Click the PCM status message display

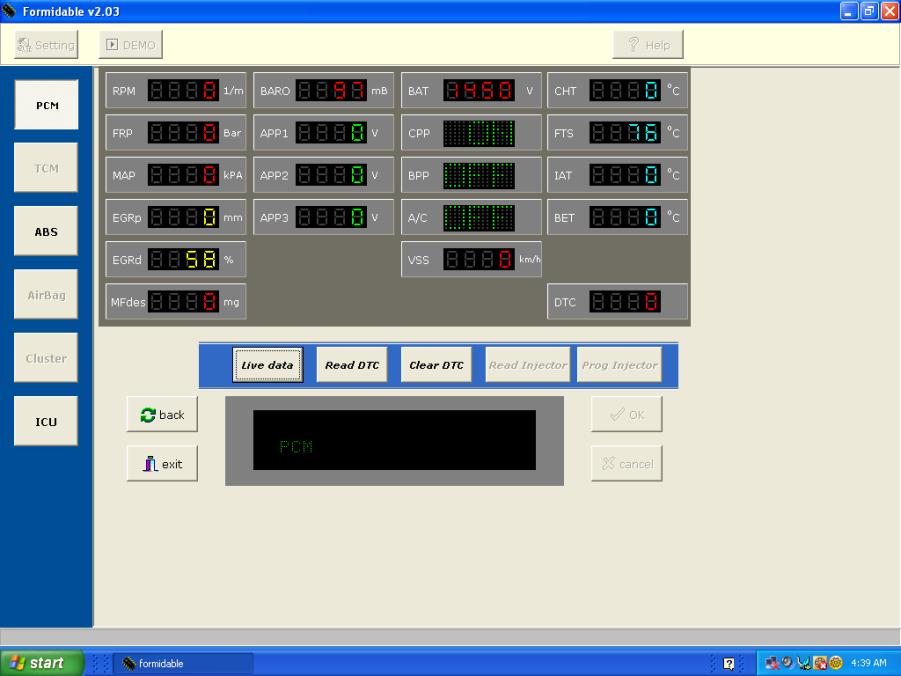click(x=394, y=441)
